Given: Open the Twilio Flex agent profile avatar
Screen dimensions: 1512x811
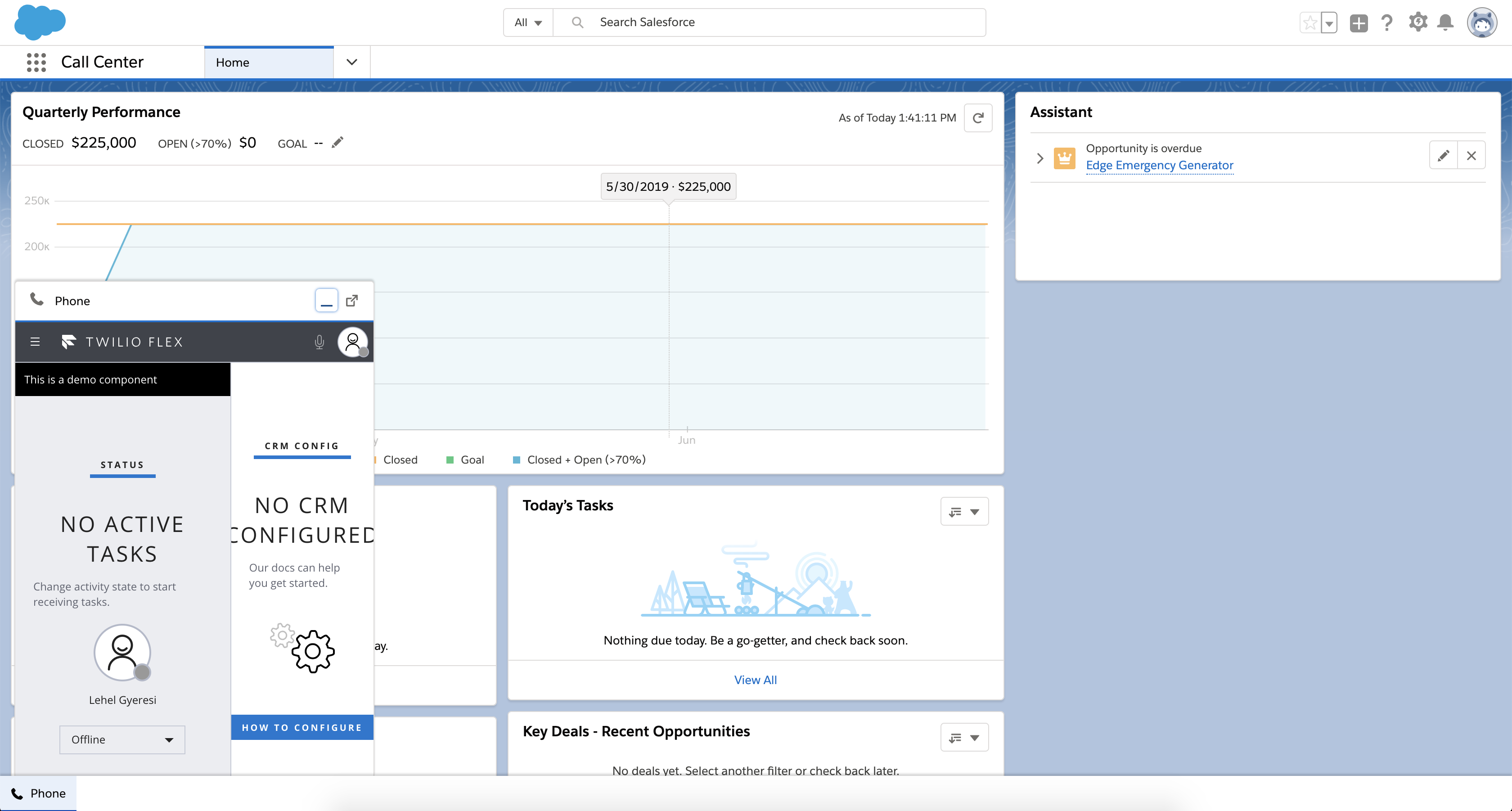Looking at the screenshot, I should (x=353, y=342).
